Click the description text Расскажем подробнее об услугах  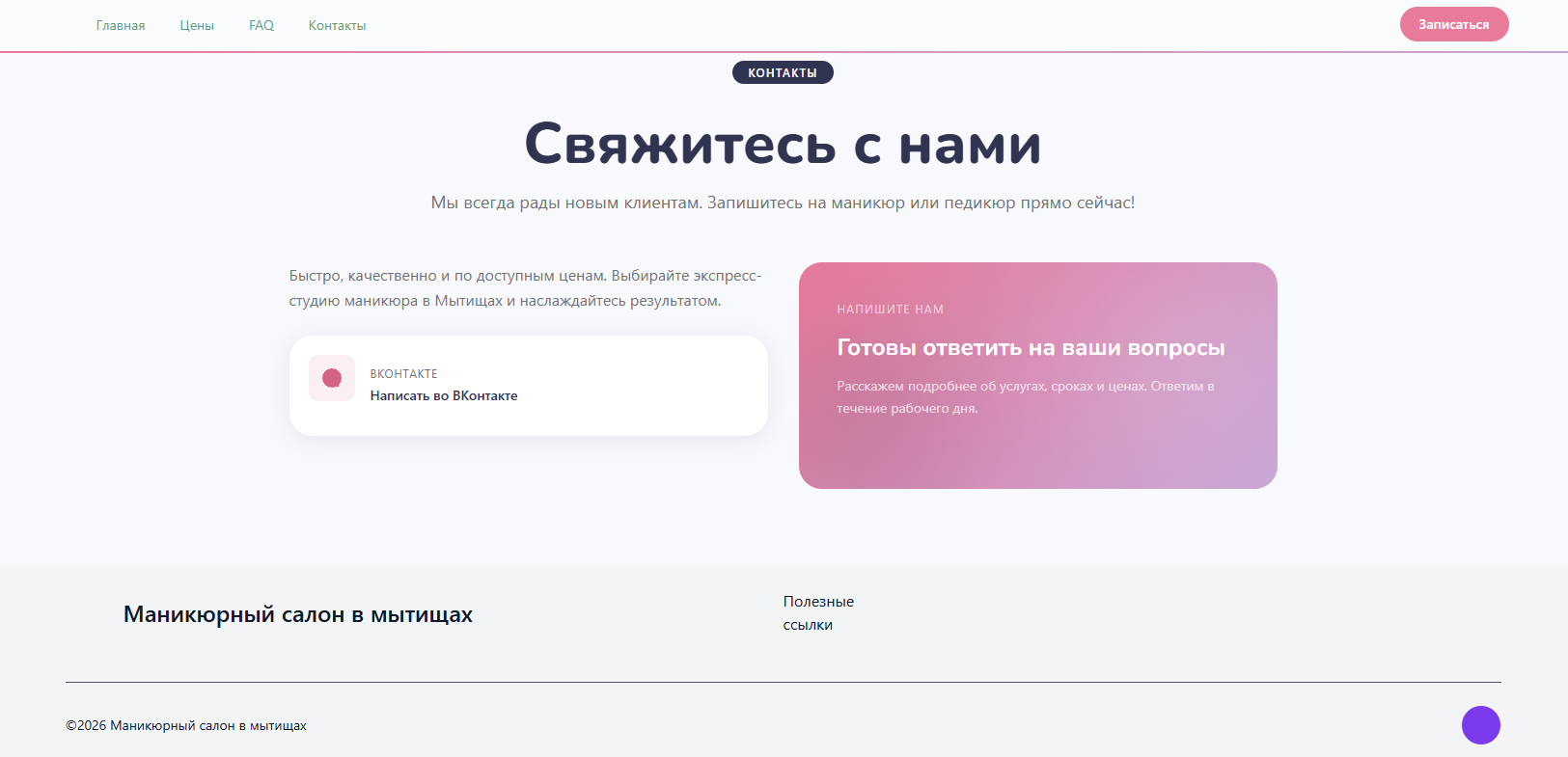tap(1025, 397)
